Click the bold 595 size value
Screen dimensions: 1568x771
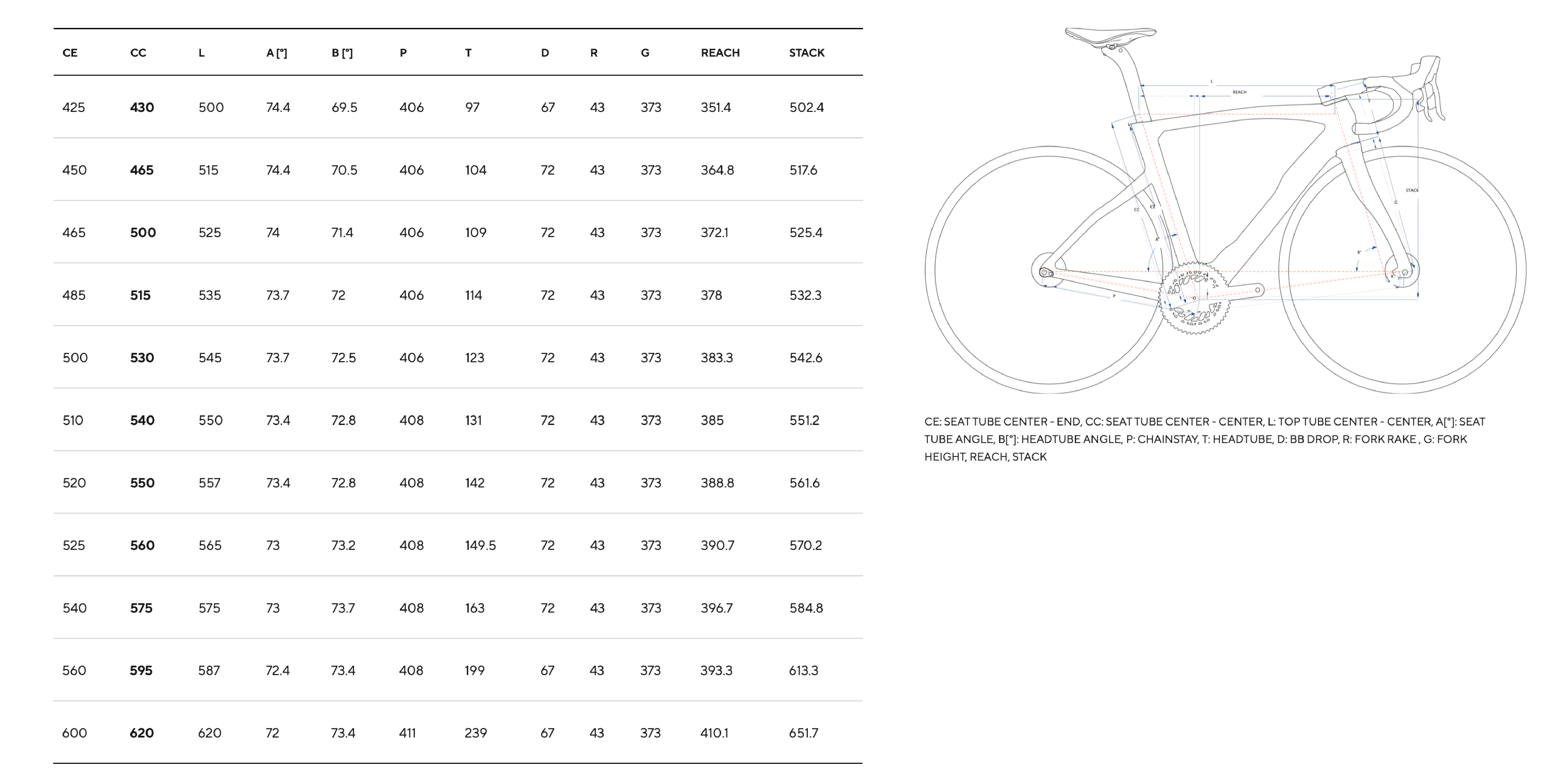141,671
